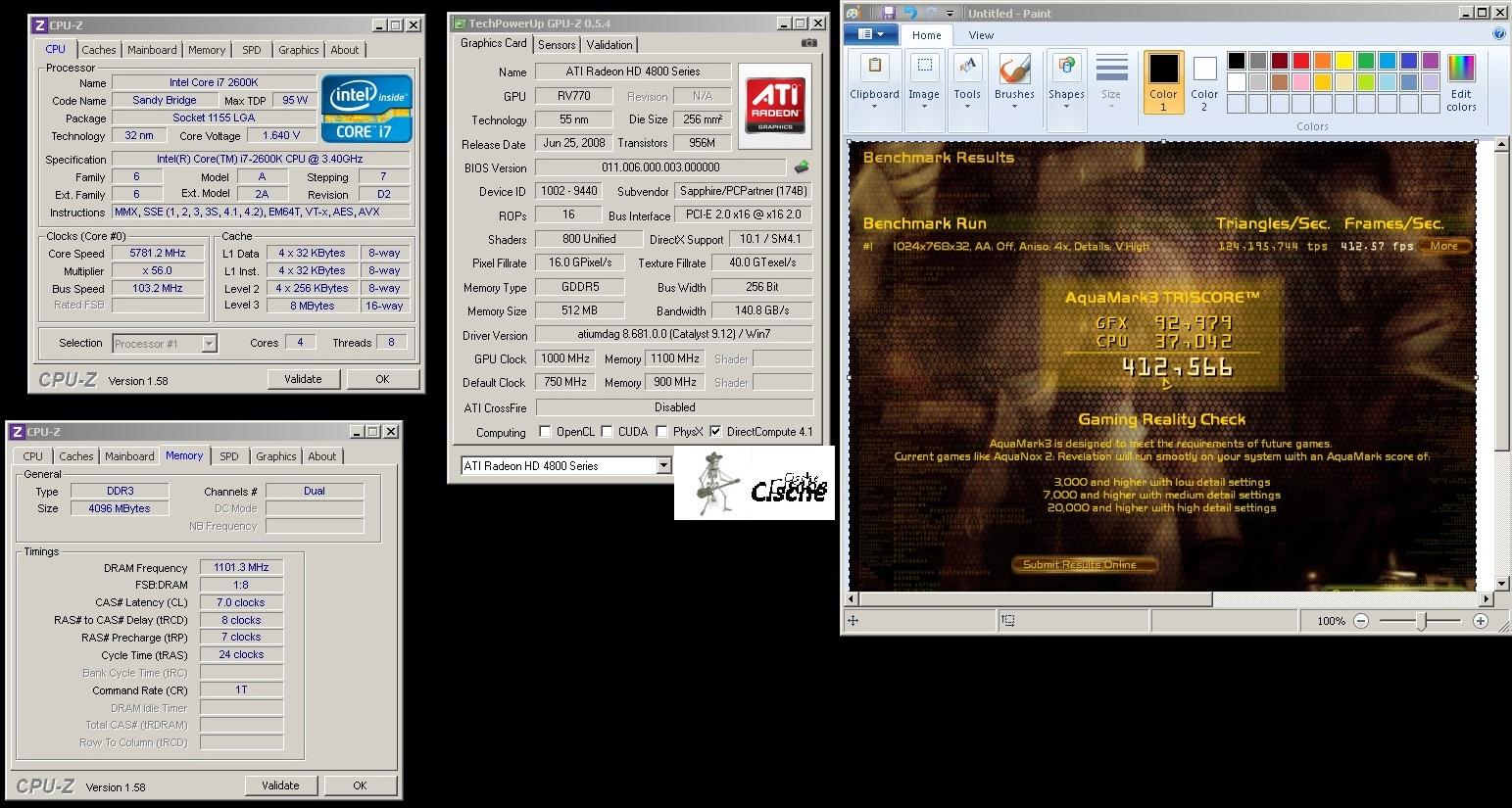Image resolution: width=1512 pixels, height=808 pixels.
Task: Click the DRAM Frequency value 1101.3 MHz
Action: point(241,568)
